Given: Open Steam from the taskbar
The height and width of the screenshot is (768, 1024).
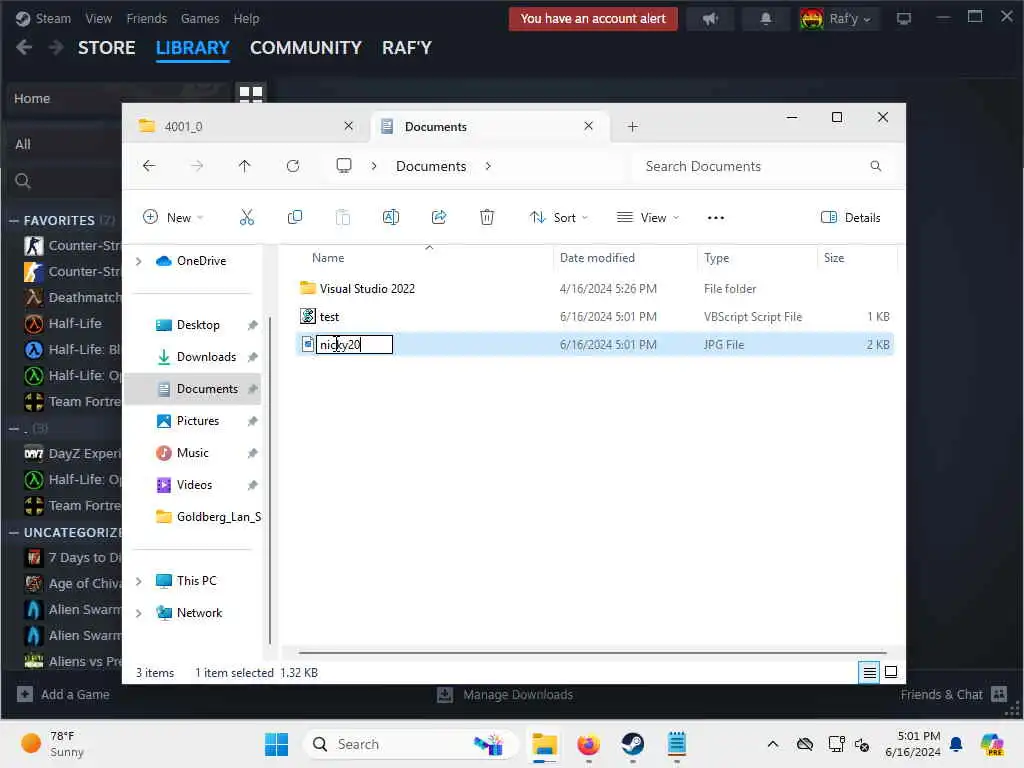Looking at the screenshot, I should coord(632,744).
